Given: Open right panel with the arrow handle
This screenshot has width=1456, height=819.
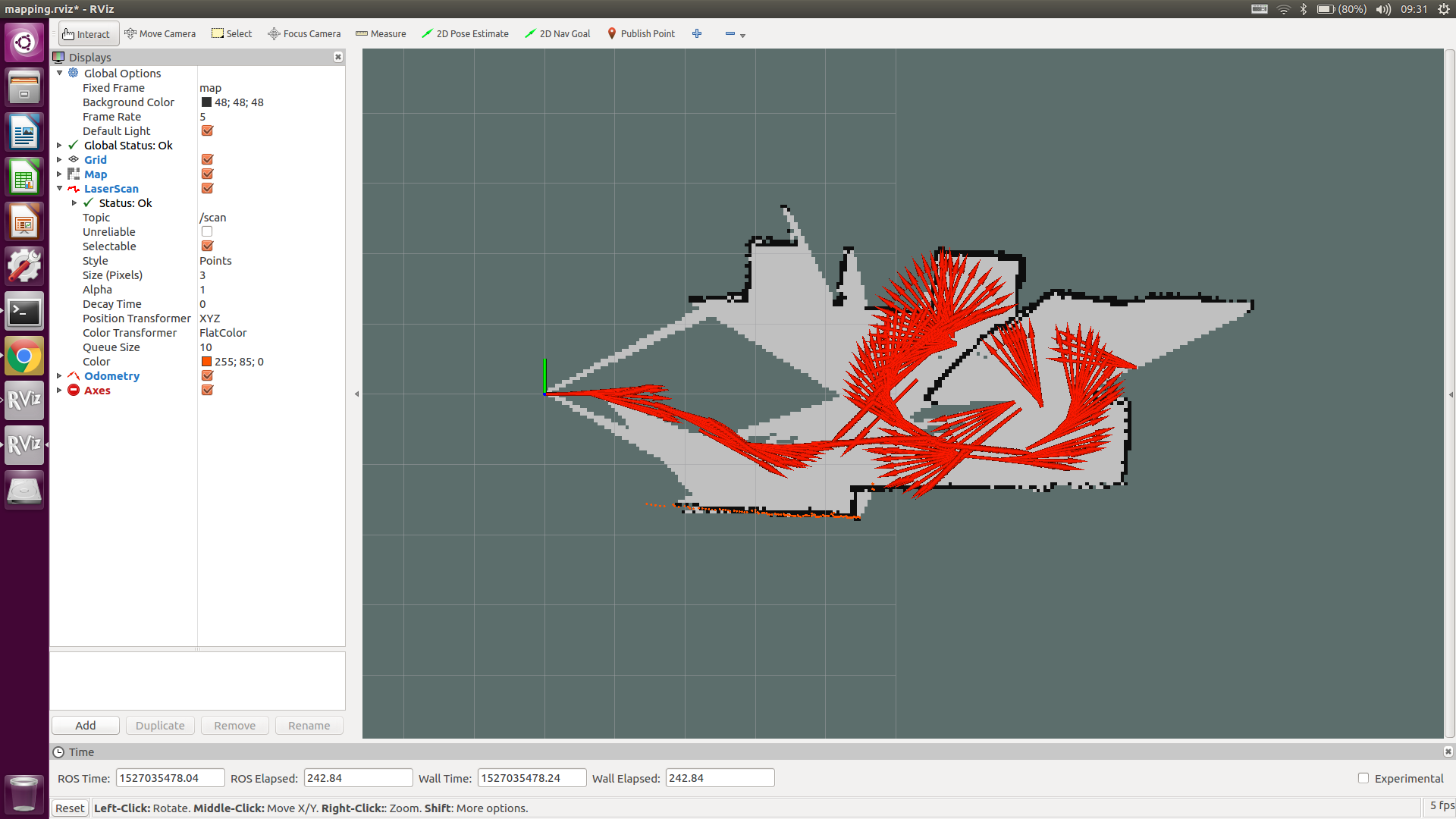Looking at the screenshot, I should (1450, 394).
